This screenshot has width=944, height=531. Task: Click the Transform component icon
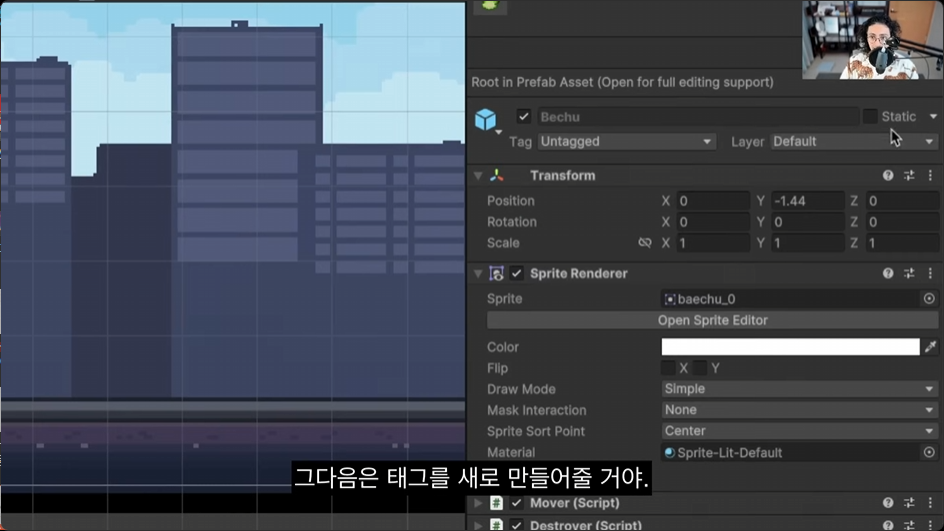click(497, 175)
